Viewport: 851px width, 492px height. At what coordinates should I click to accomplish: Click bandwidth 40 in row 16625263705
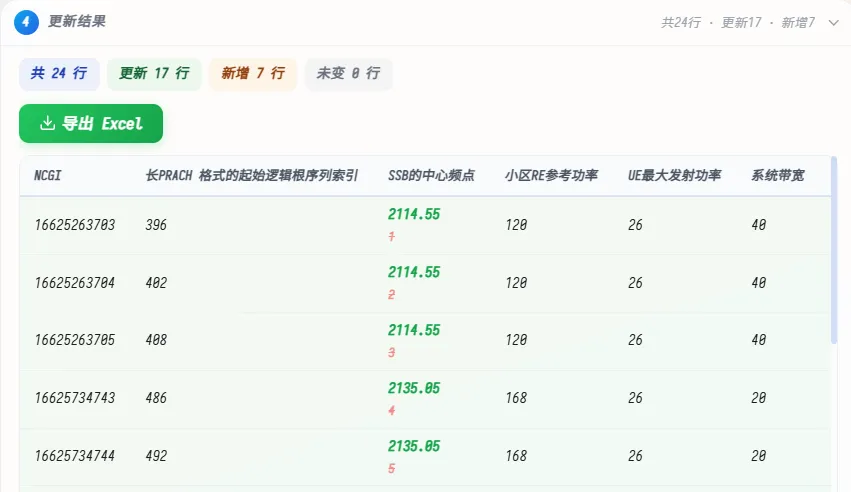coord(759,340)
